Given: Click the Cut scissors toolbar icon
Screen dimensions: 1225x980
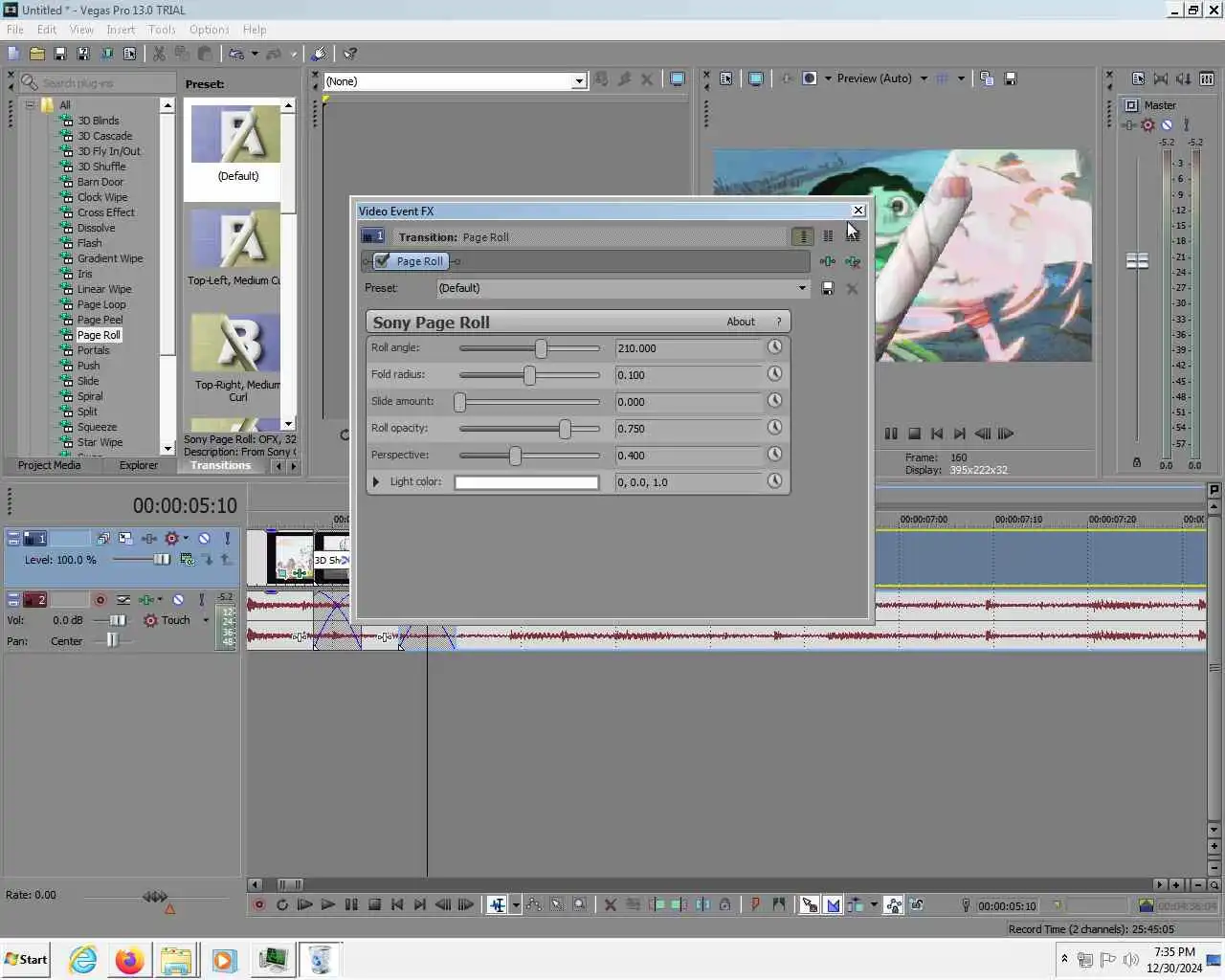Looking at the screenshot, I should 159,54.
